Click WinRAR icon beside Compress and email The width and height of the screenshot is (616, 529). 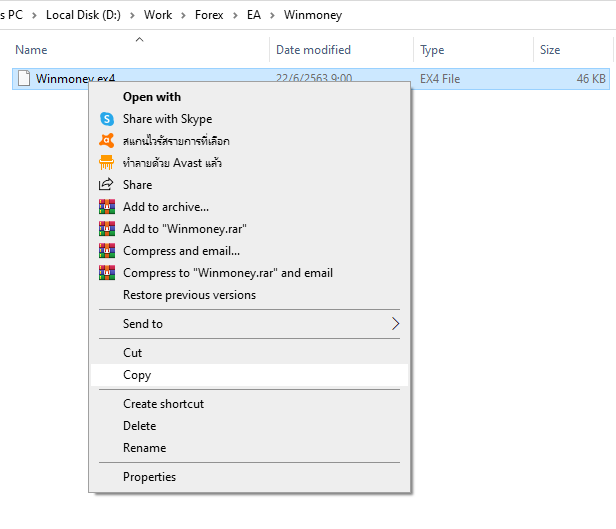click(x=107, y=251)
